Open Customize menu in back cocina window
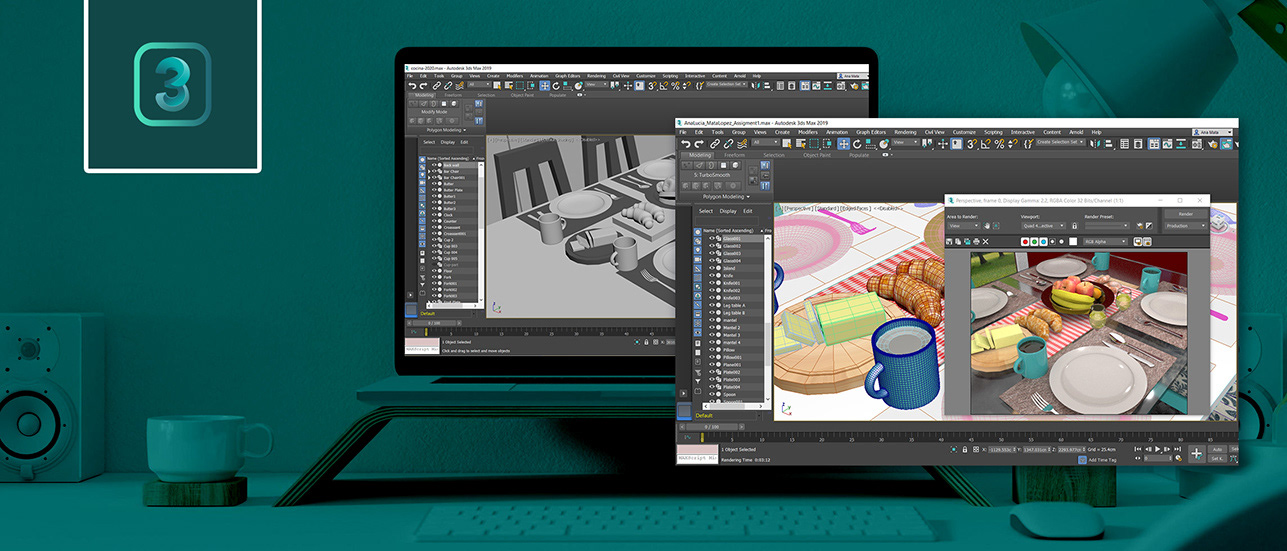The height and width of the screenshot is (551, 1287). point(646,76)
